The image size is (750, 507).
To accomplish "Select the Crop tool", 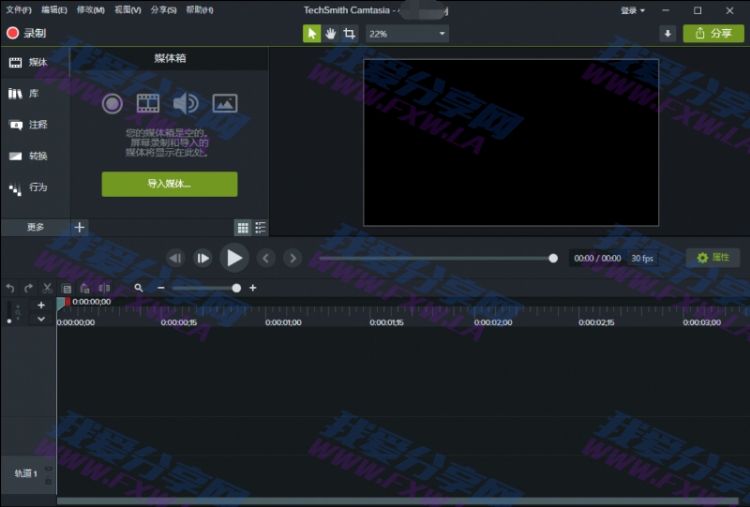I will (x=349, y=33).
